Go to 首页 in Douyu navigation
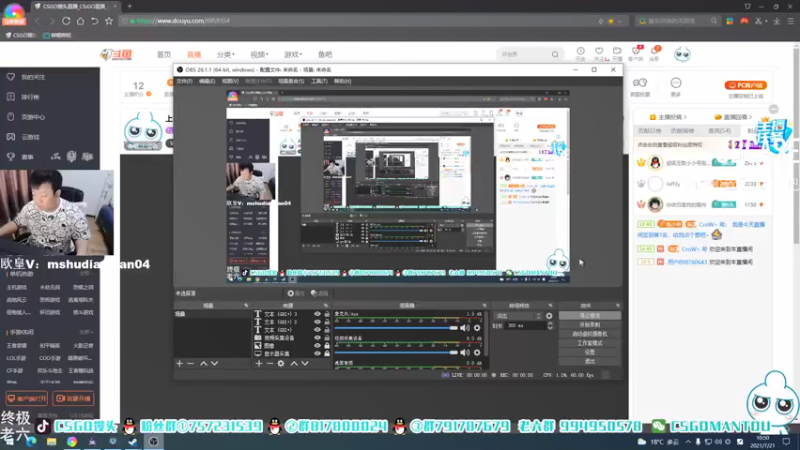This screenshot has width=800, height=450. tap(164, 55)
